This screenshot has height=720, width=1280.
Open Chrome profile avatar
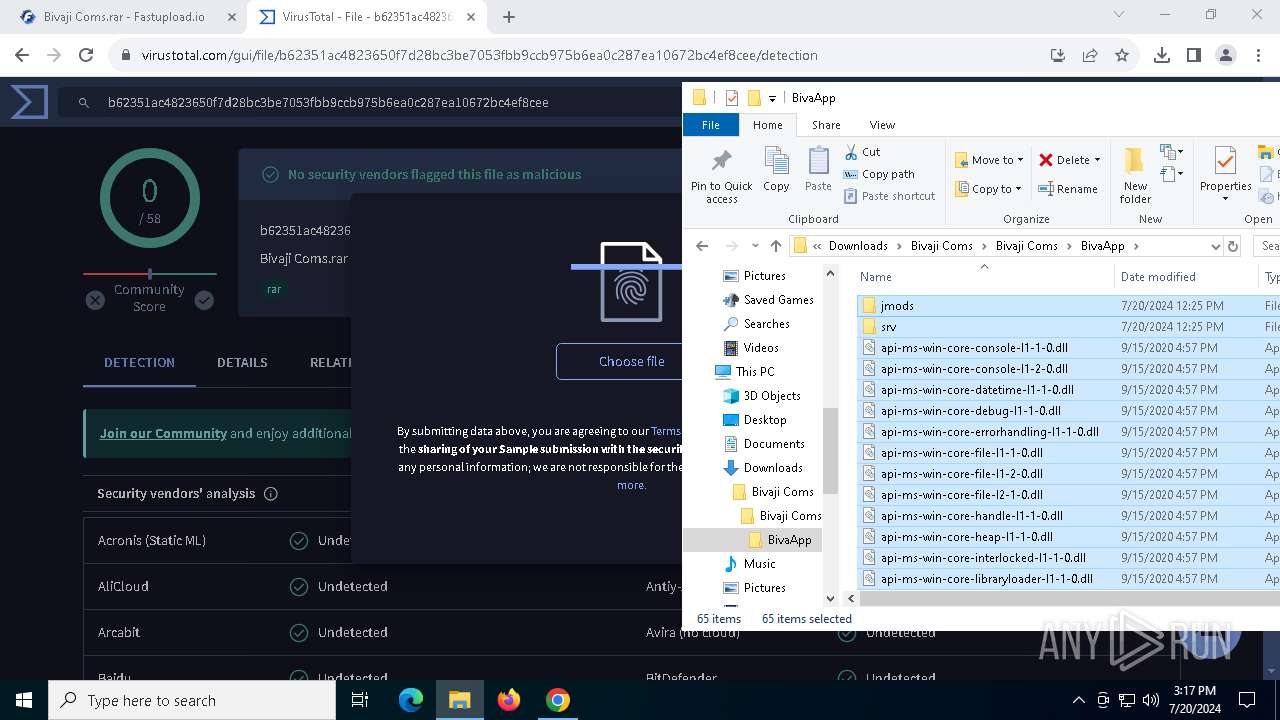pyautogui.click(x=1225, y=55)
